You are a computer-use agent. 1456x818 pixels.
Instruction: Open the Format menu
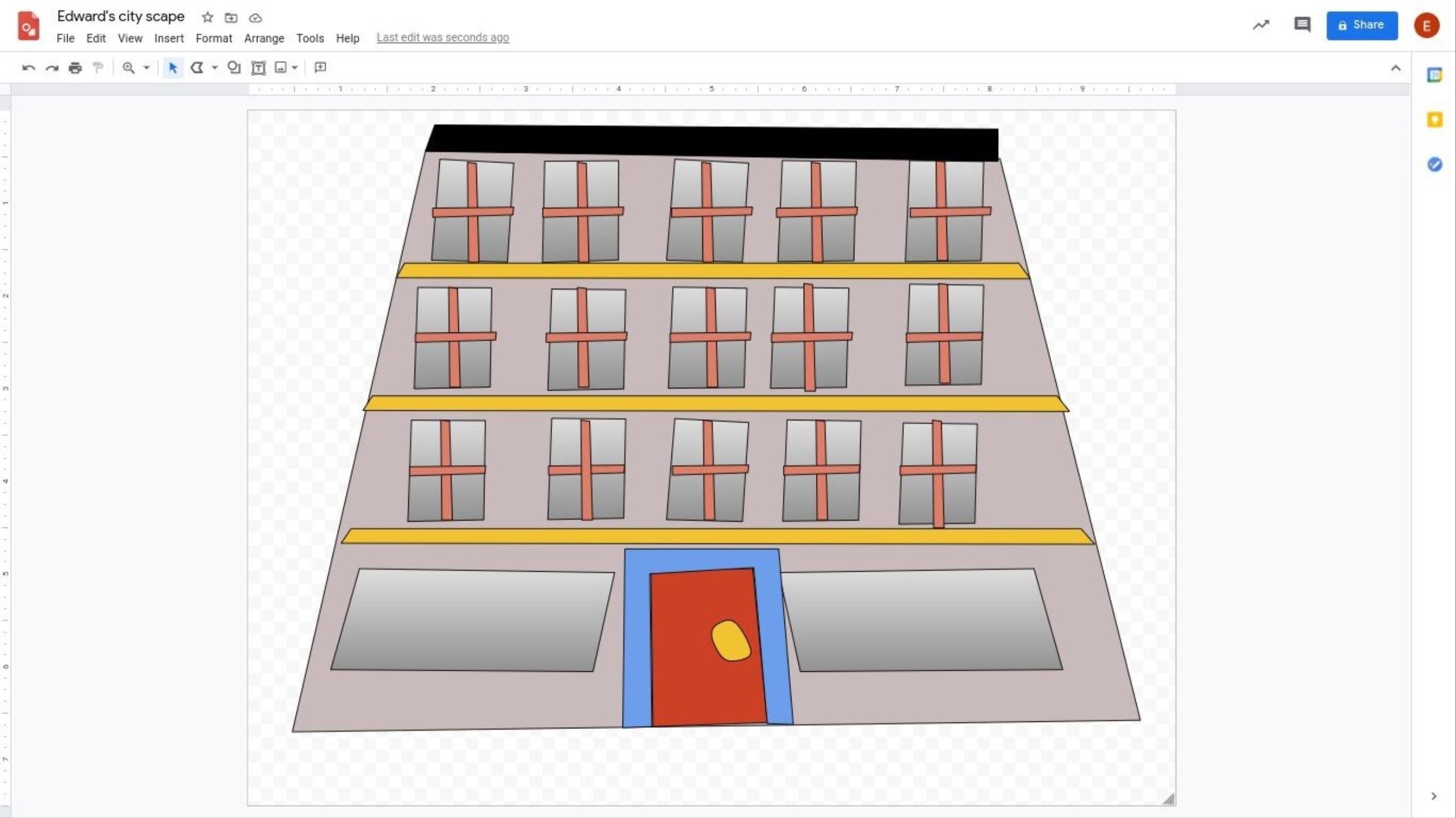click(x=214, y=38)
